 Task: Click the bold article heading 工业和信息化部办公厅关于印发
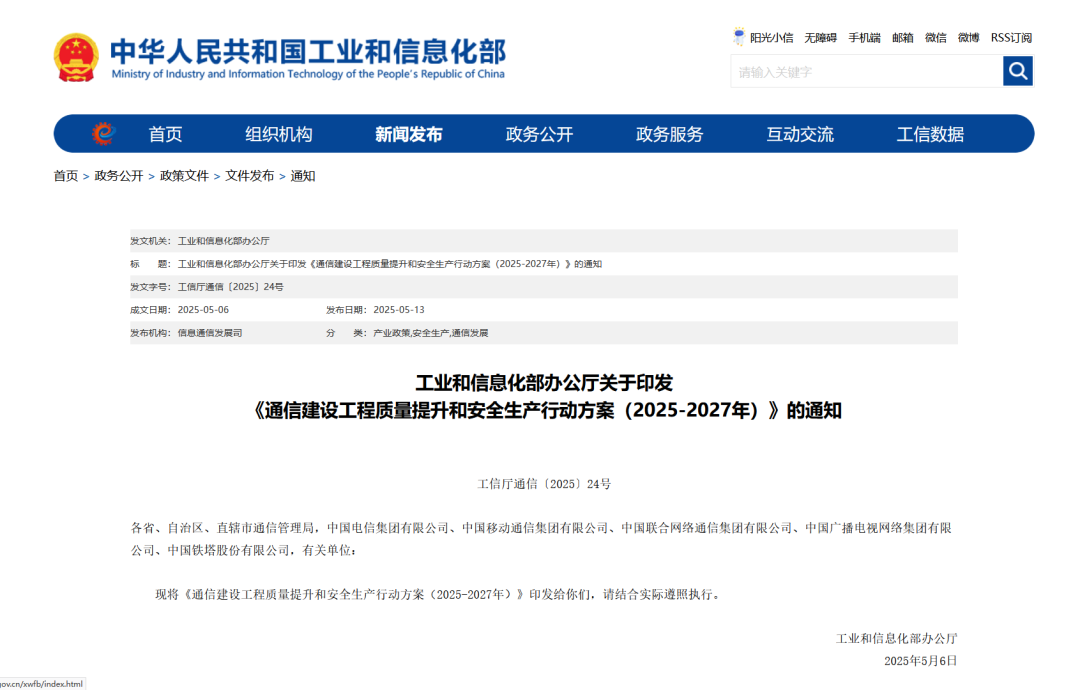pos(544,383)
